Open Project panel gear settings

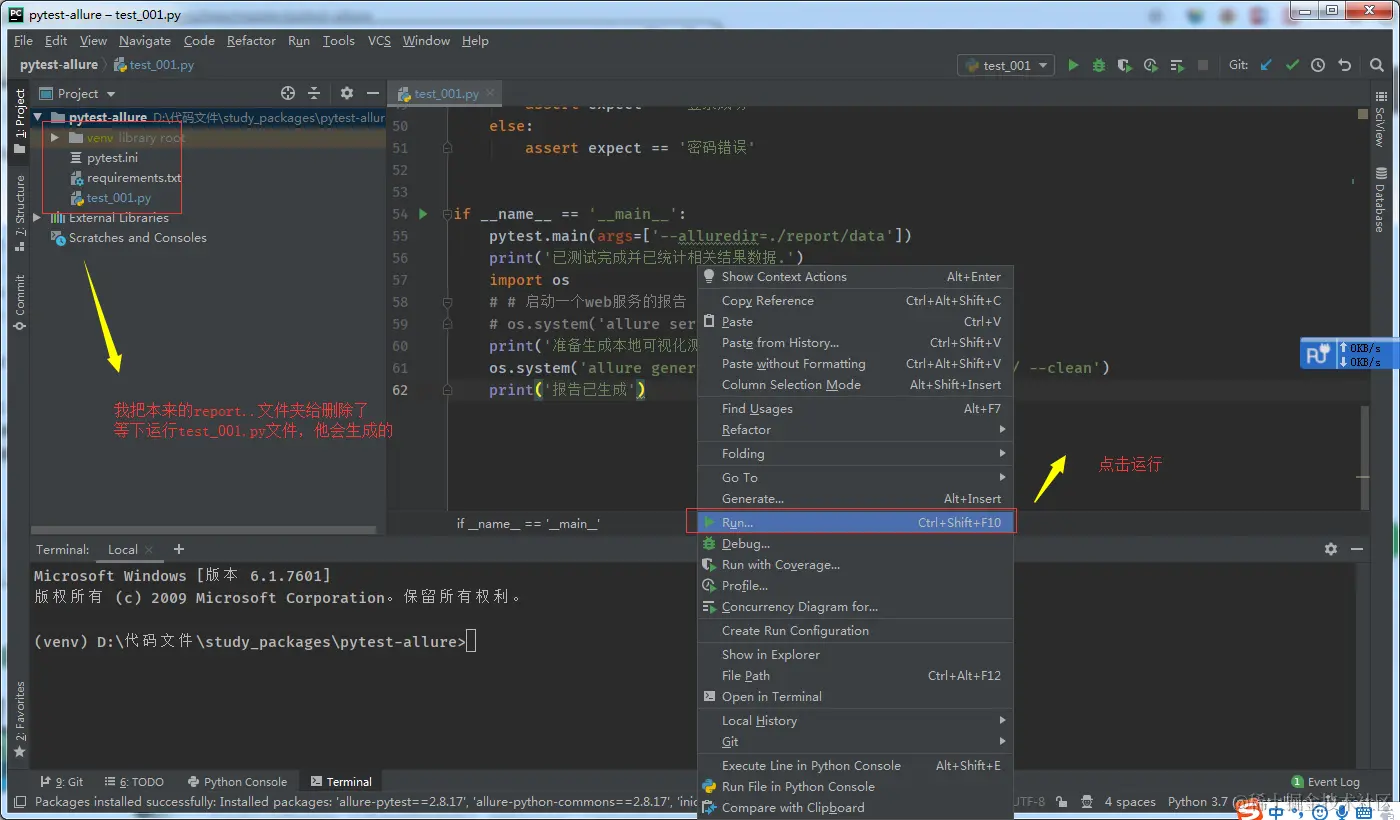coord(347,93)
